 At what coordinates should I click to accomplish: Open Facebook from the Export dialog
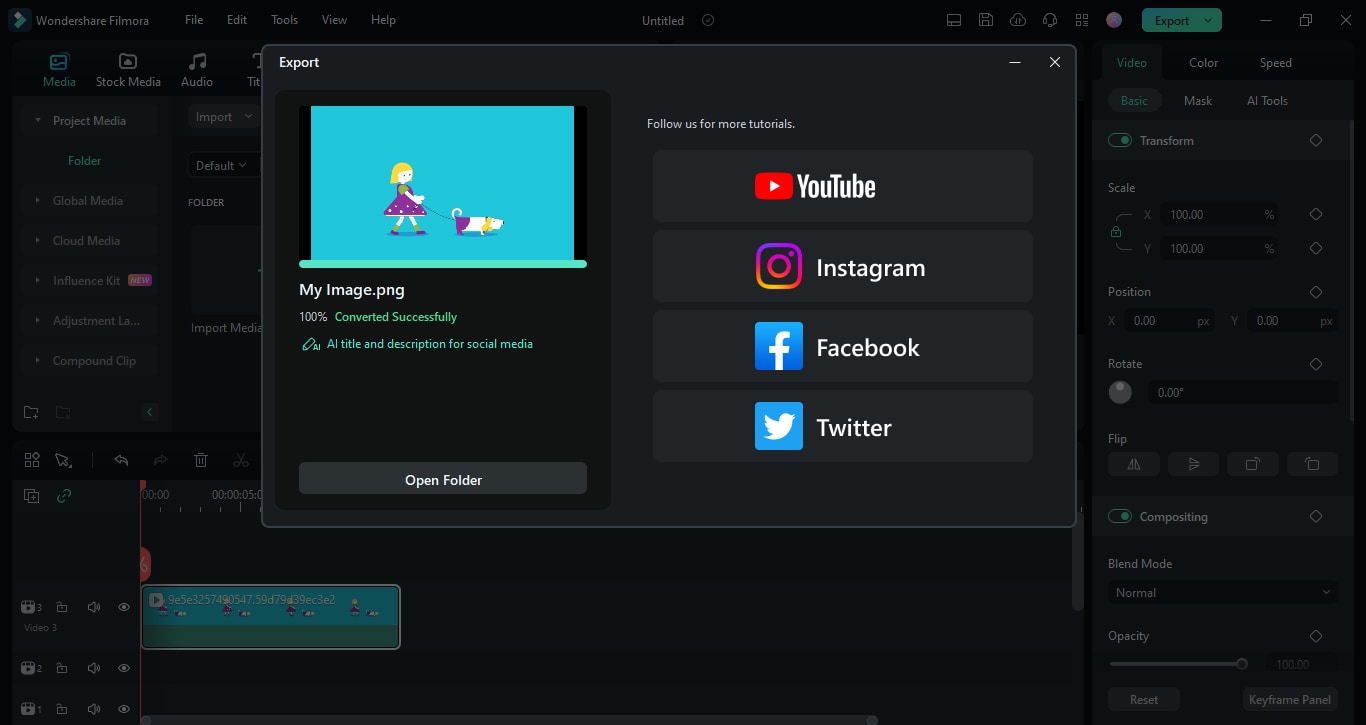pos(842,347)
